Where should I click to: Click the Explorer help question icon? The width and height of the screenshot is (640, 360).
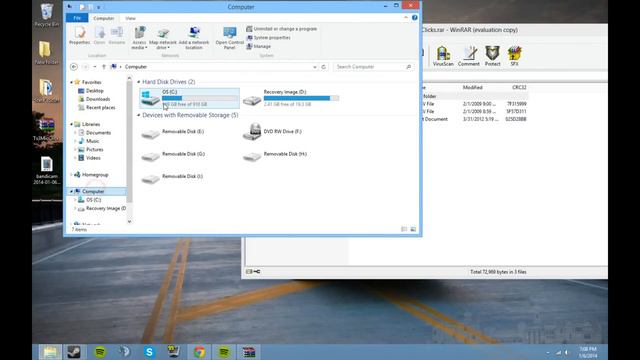[414, 18]
